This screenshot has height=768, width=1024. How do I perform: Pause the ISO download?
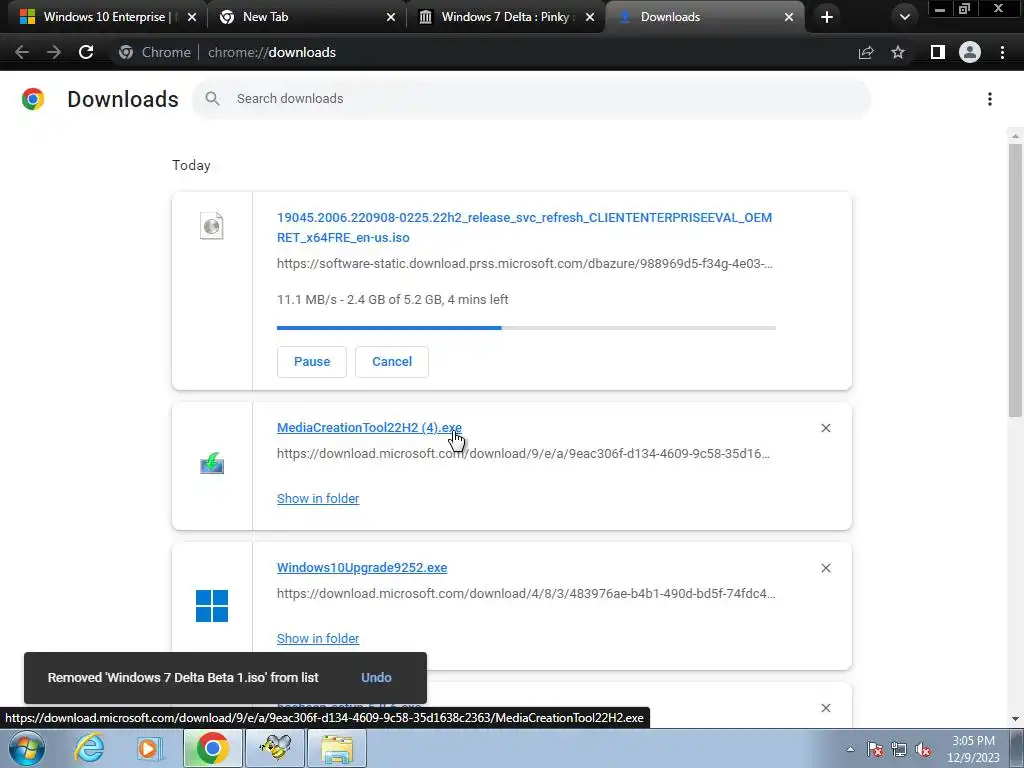tap(312, 362)
